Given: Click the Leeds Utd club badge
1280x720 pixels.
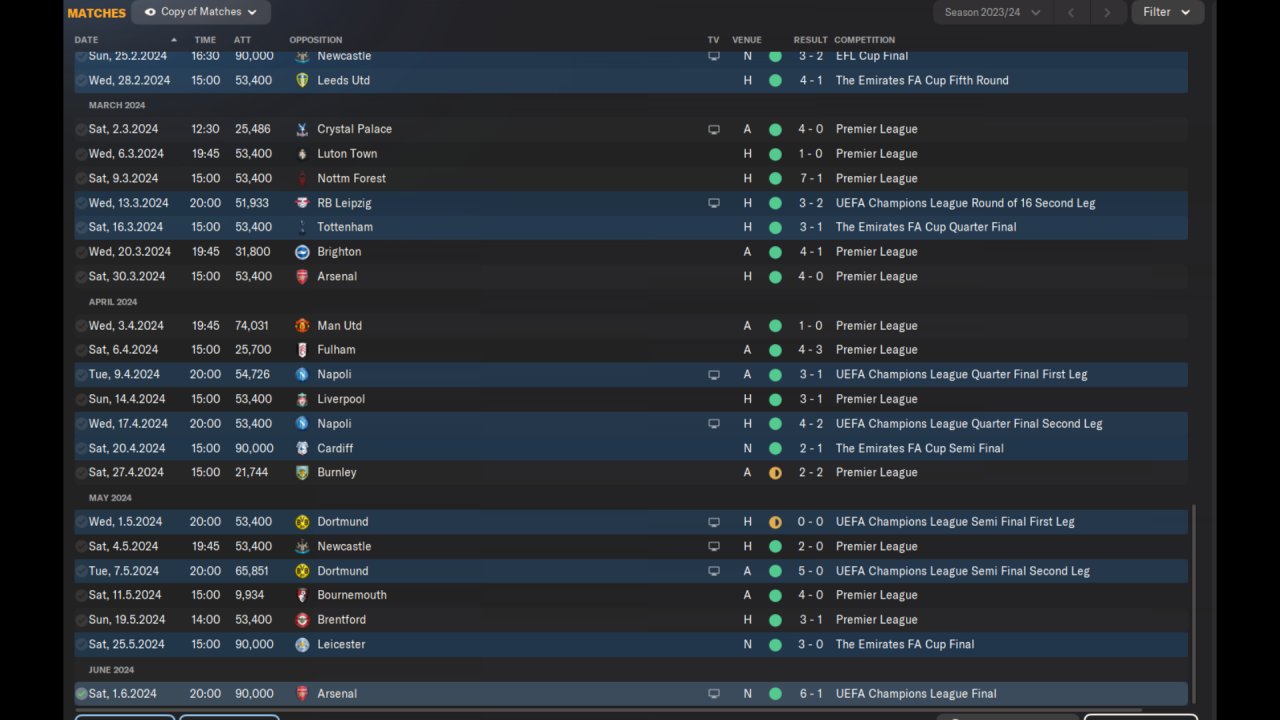Looking at the screenshot, I should point(302,80).
